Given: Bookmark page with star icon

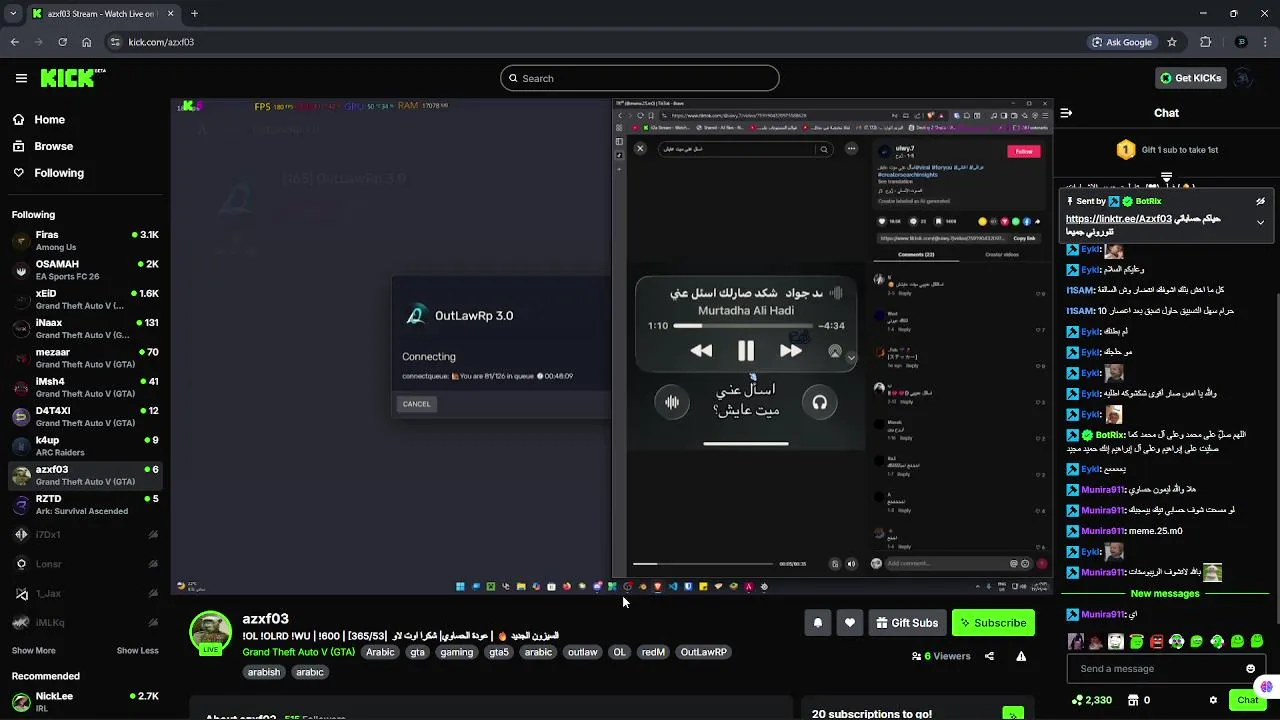Looking at the screenshot, I should [1172, 42].
